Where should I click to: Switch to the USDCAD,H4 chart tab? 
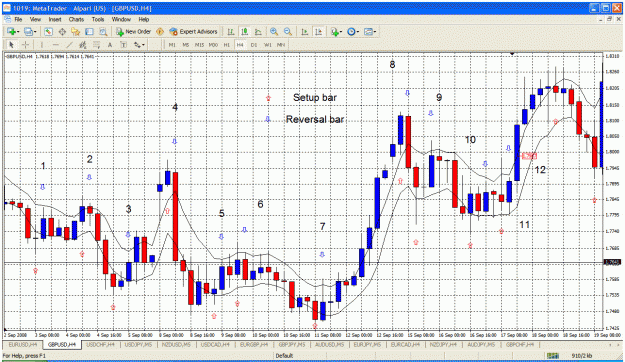[215, 344]
